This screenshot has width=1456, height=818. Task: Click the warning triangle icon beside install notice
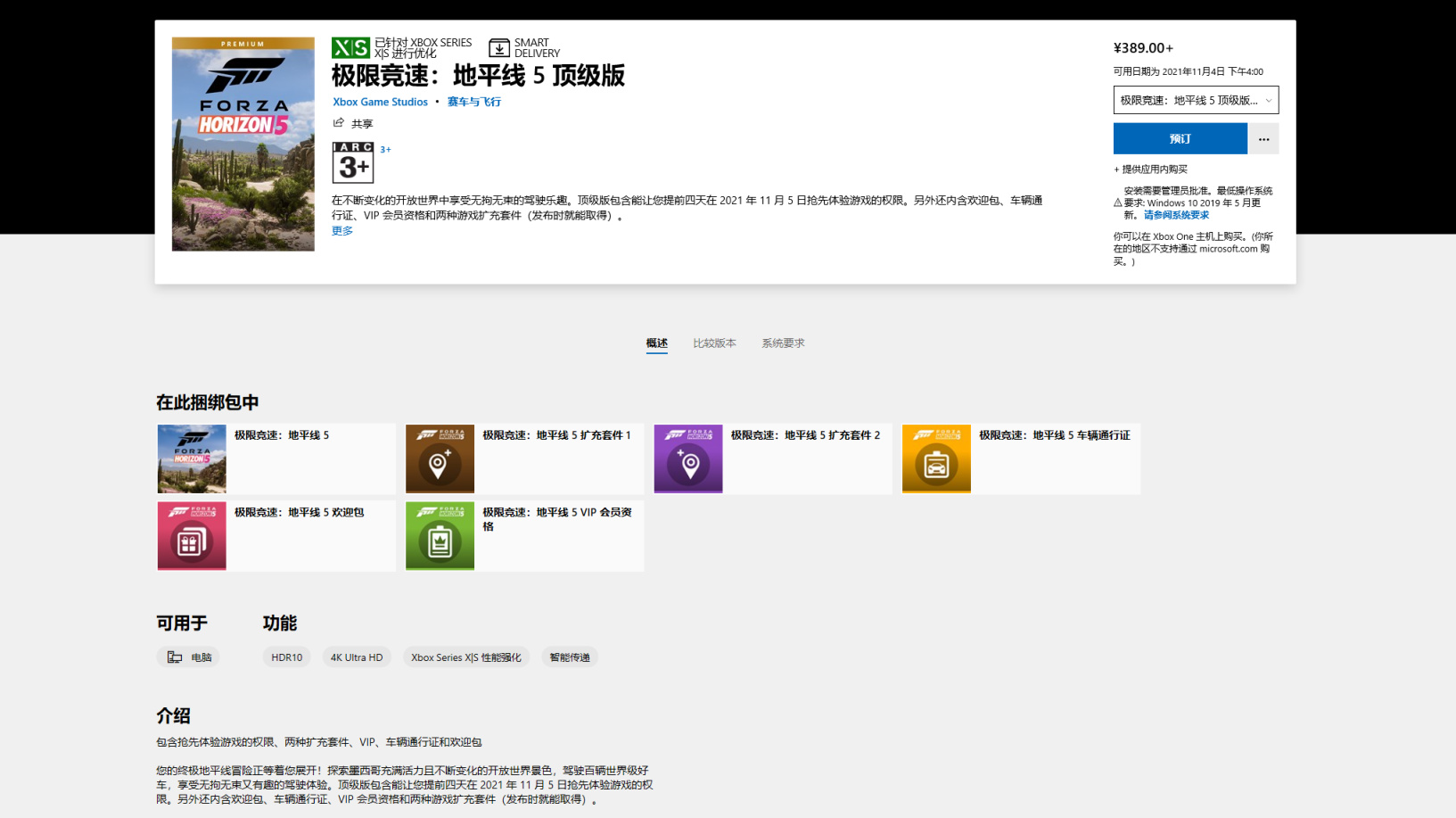(1118, 202)
